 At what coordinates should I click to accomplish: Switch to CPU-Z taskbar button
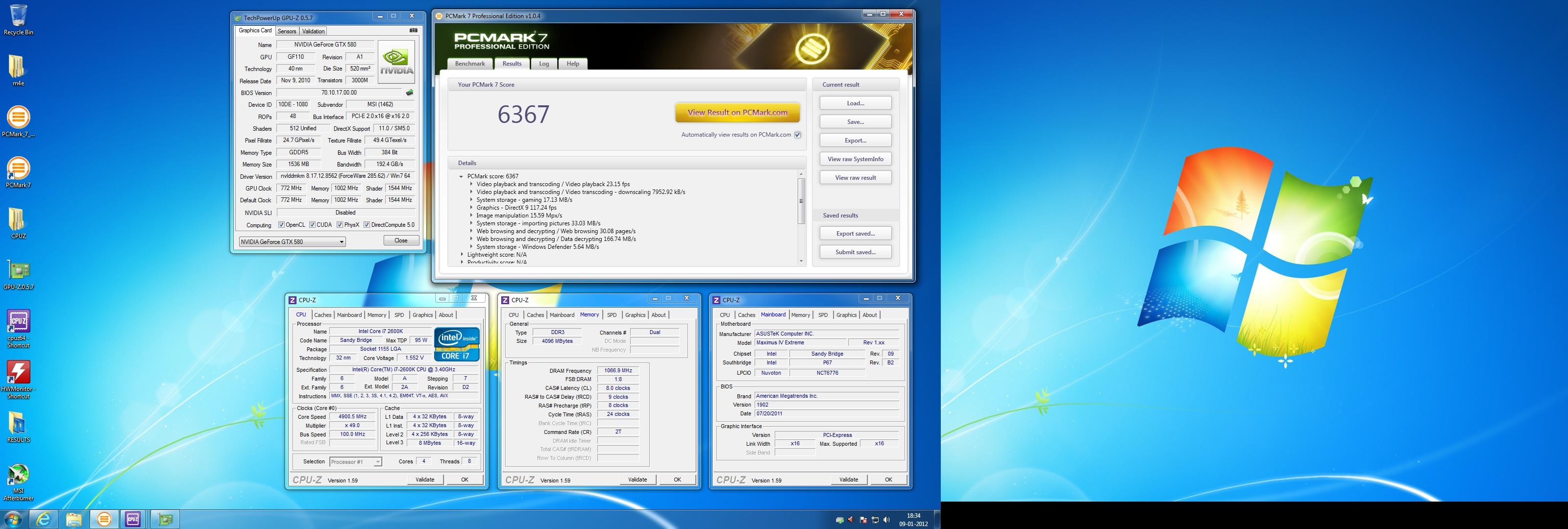click(x=133, y=519)
